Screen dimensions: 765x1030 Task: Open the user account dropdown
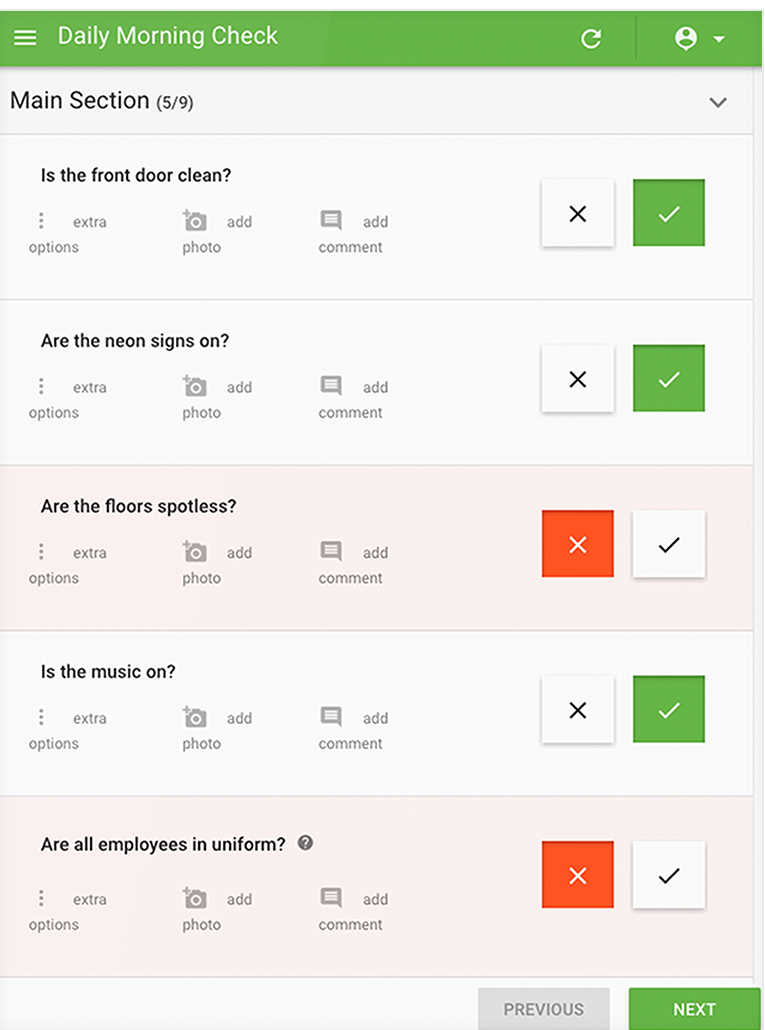(699, 39)
